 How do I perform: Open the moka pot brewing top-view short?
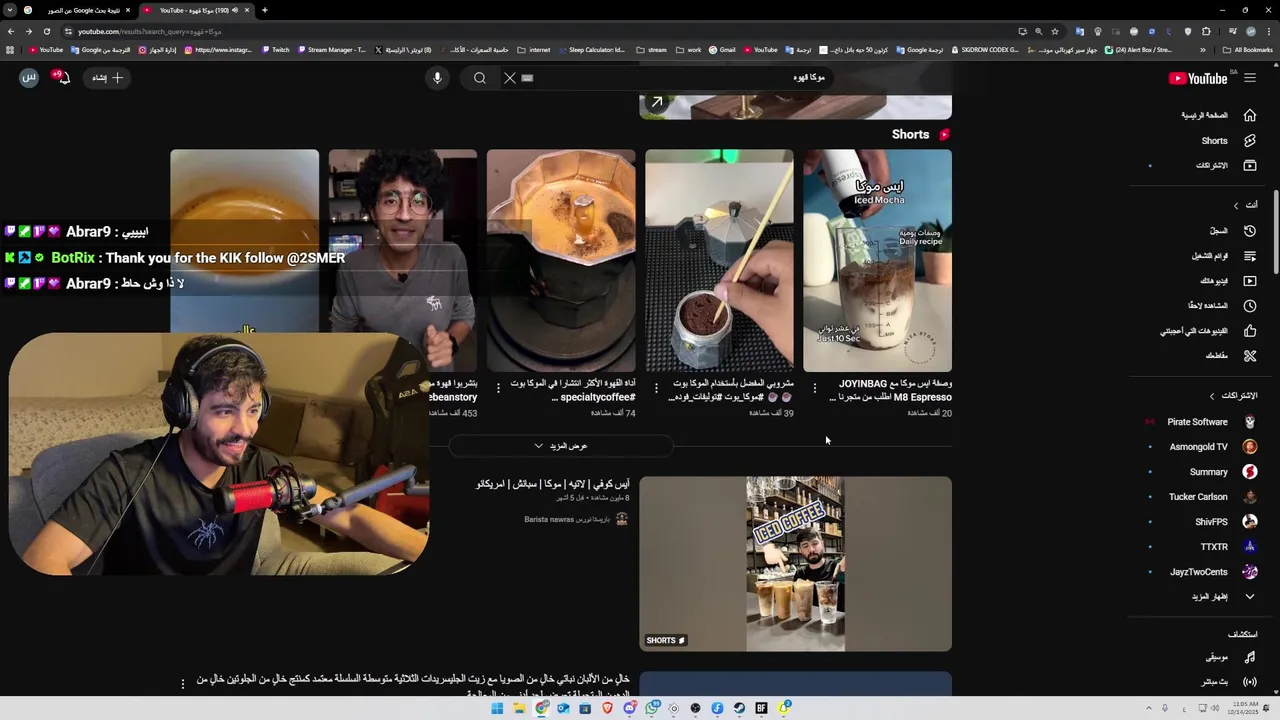coord(561,260)
